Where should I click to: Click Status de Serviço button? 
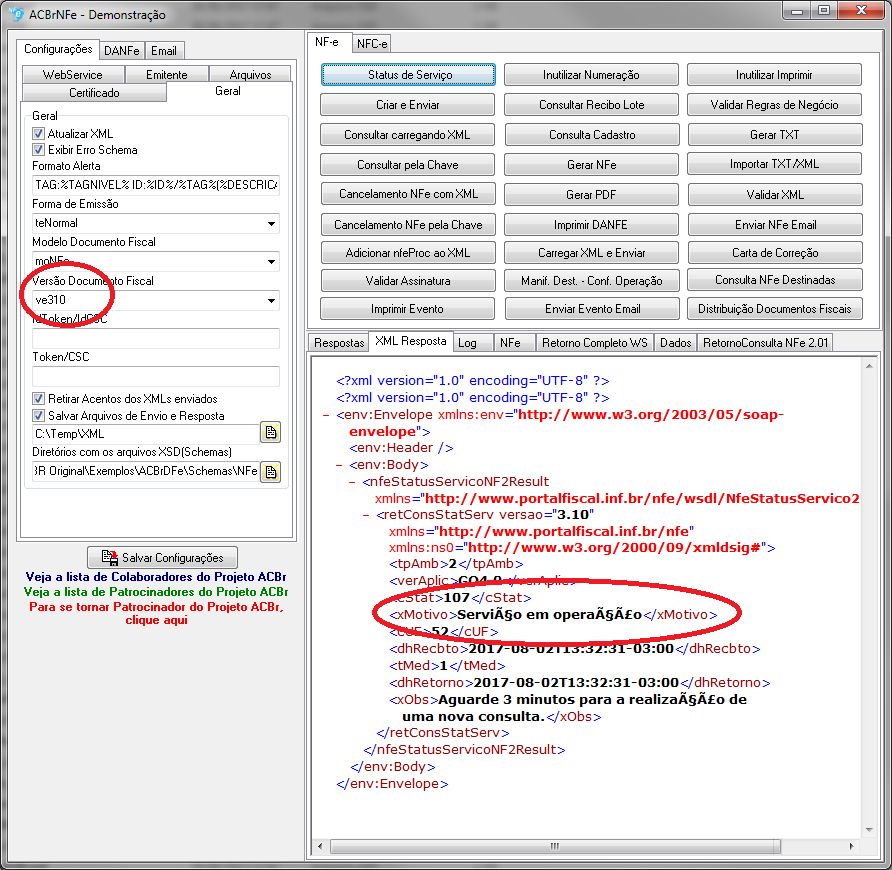click(408, 75)
